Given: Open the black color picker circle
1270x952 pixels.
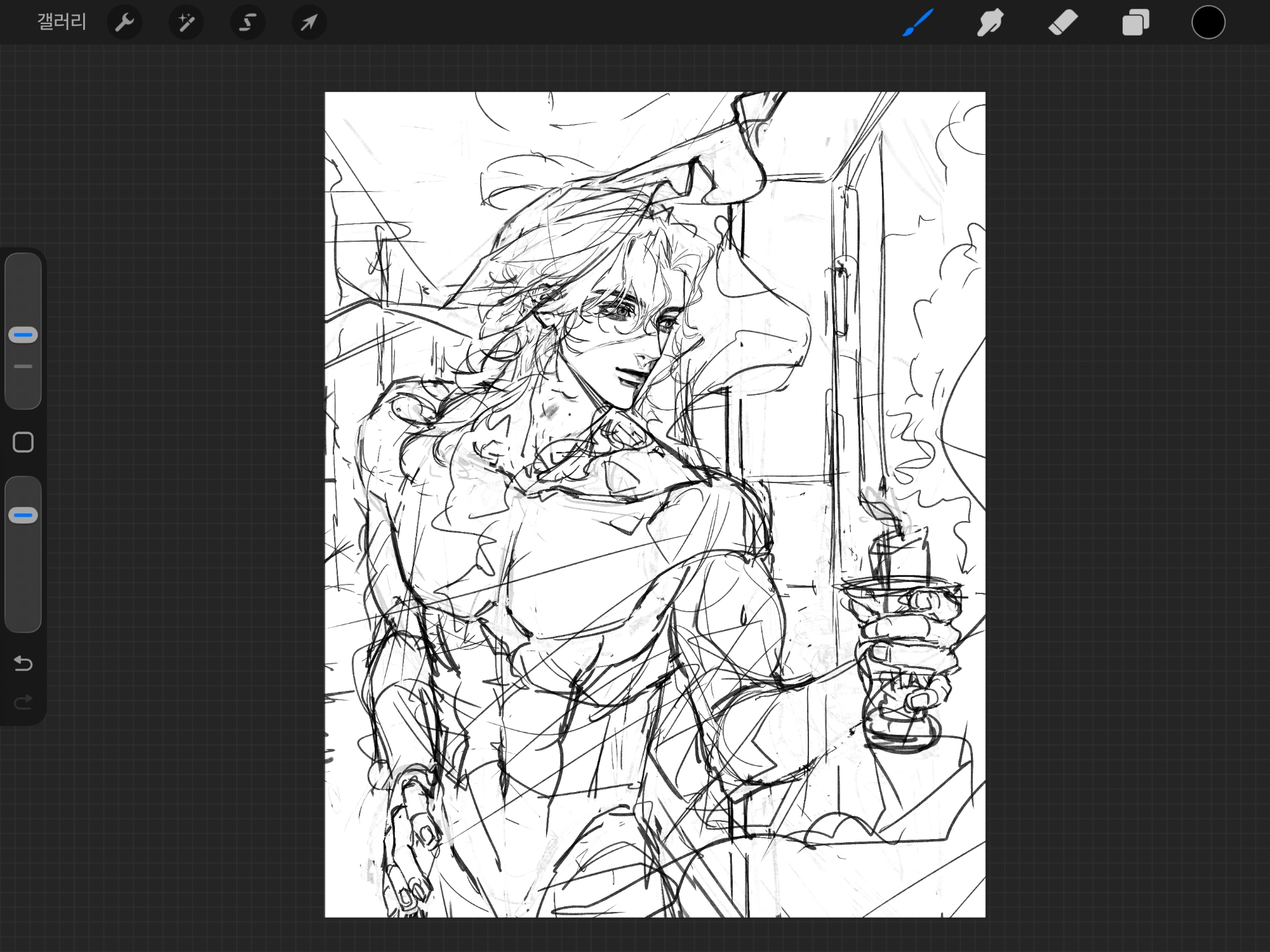Looking at the screenshot, I should click(1208, 23).
